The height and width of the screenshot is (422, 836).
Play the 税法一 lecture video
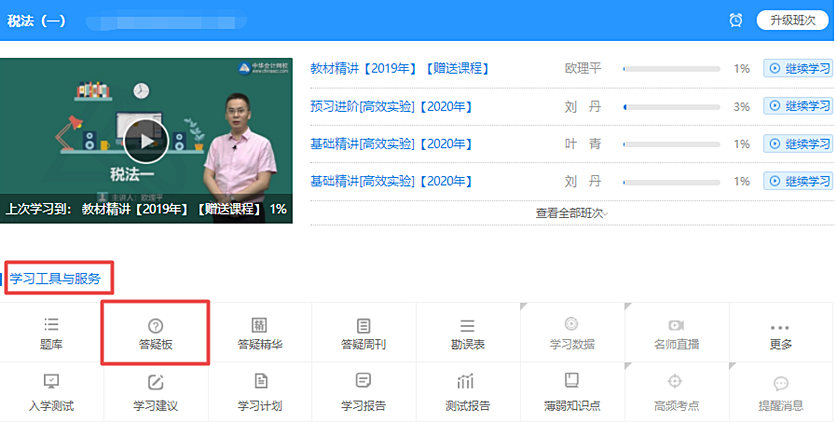click(x=147, y=140)
